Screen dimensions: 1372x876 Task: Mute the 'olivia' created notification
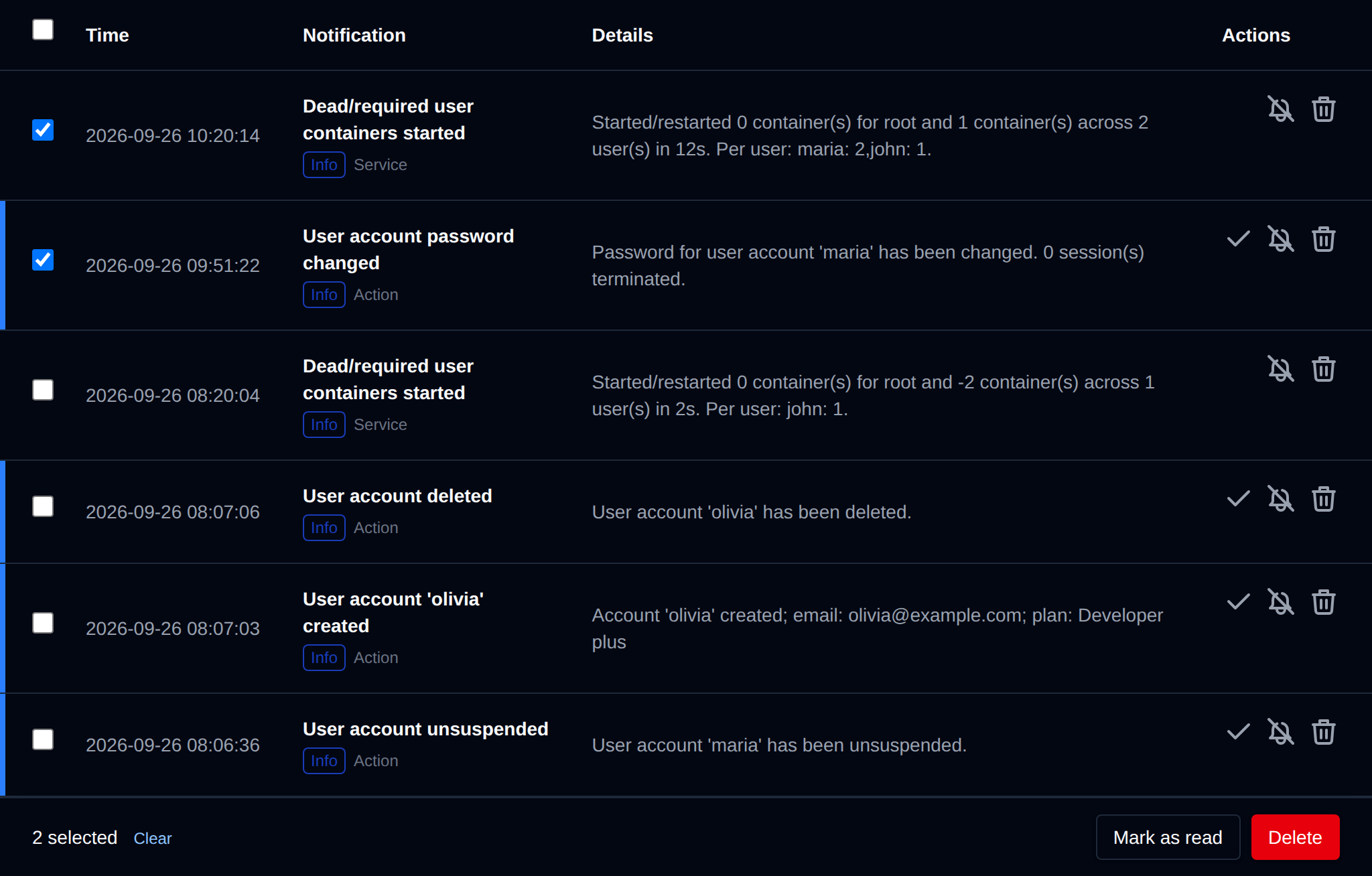pyautogui.click(x=1280, y=602)
